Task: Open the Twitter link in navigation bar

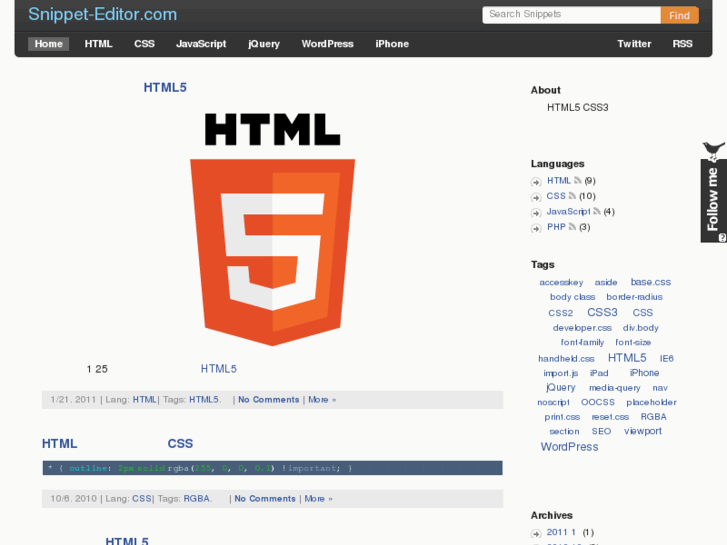Action: (x=634, y=44)
